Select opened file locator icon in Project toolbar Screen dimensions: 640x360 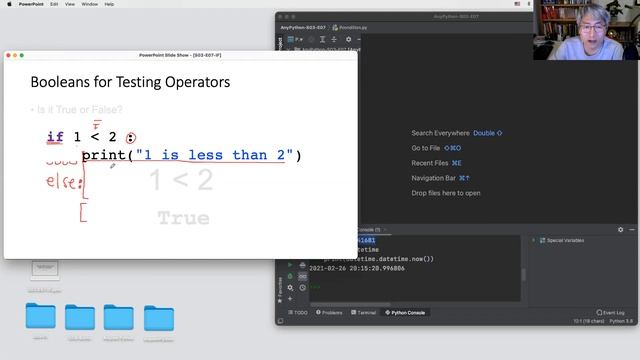pyautogui.click(x=311, y=39)
